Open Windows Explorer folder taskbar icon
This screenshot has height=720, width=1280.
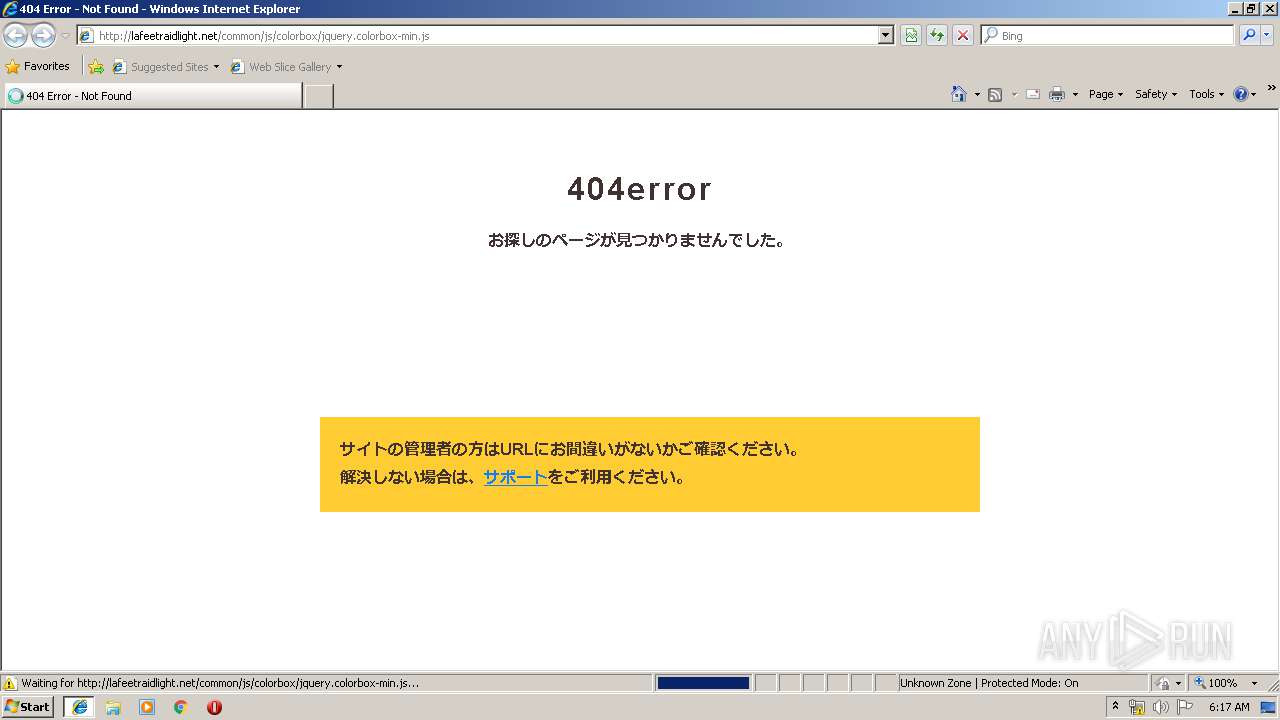[x=113, y=707]
